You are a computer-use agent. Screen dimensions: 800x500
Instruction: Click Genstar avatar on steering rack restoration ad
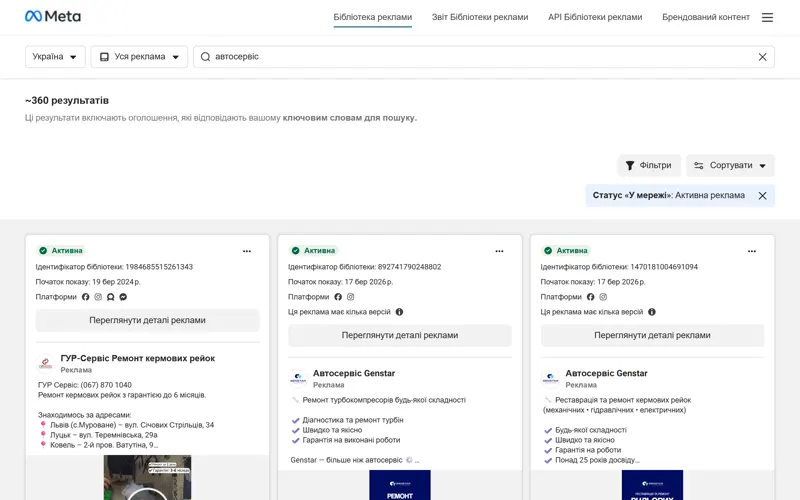[551, 379]
